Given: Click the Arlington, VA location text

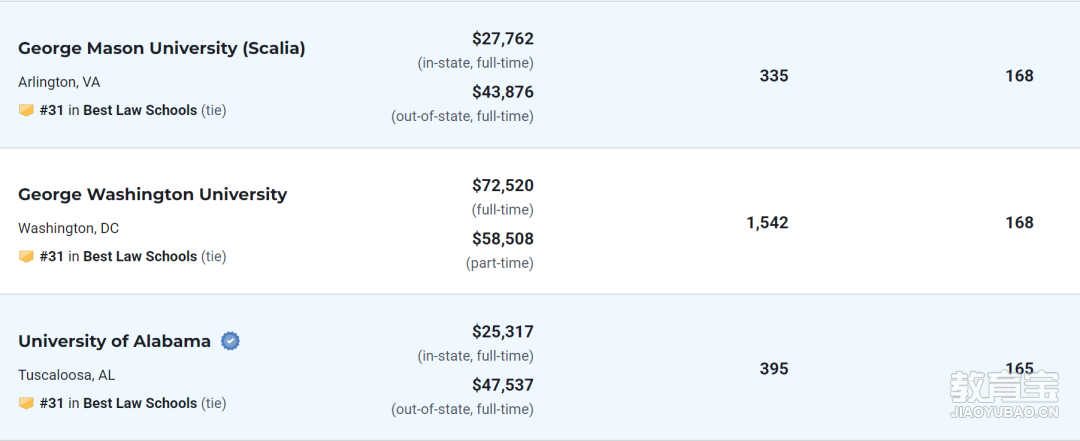Looking at the screenshot, I should 59,82.
